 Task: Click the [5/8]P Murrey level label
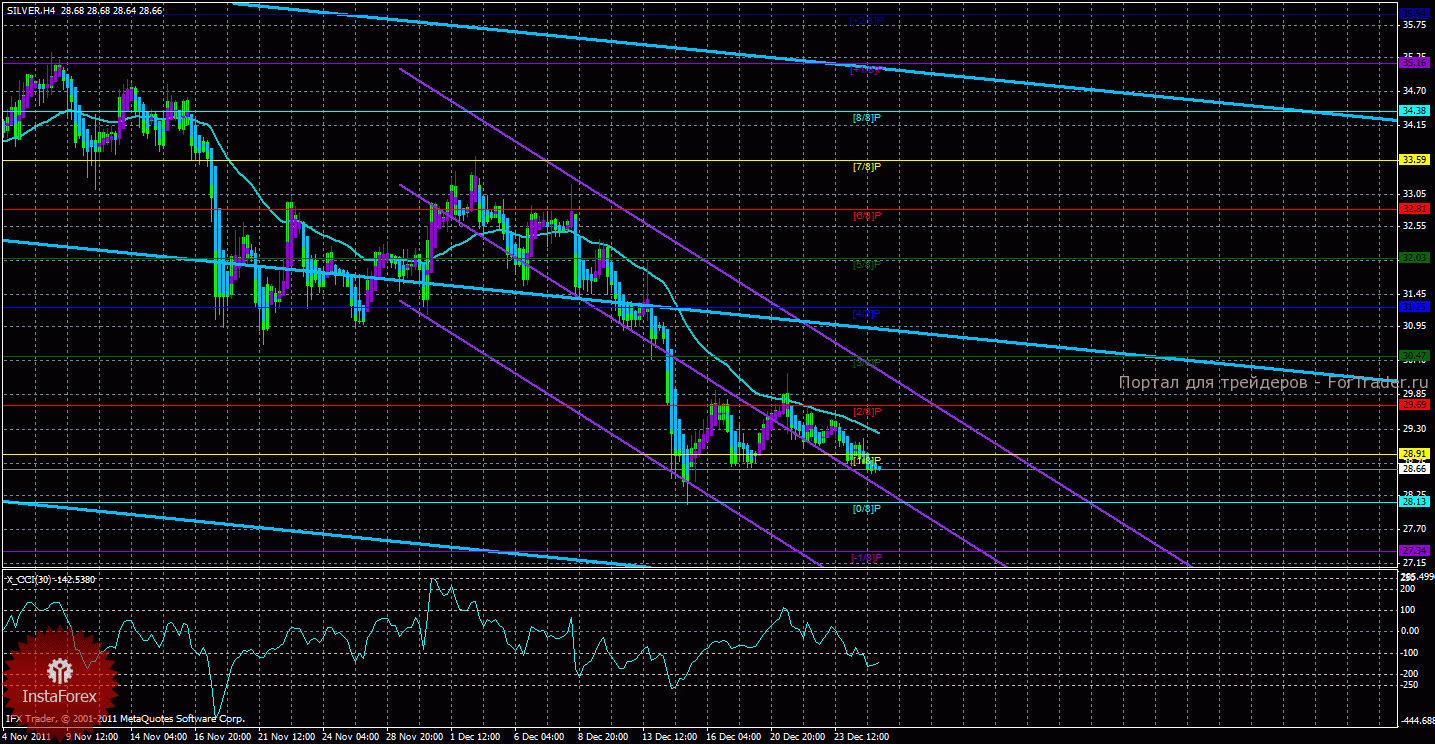pos(866,265)
